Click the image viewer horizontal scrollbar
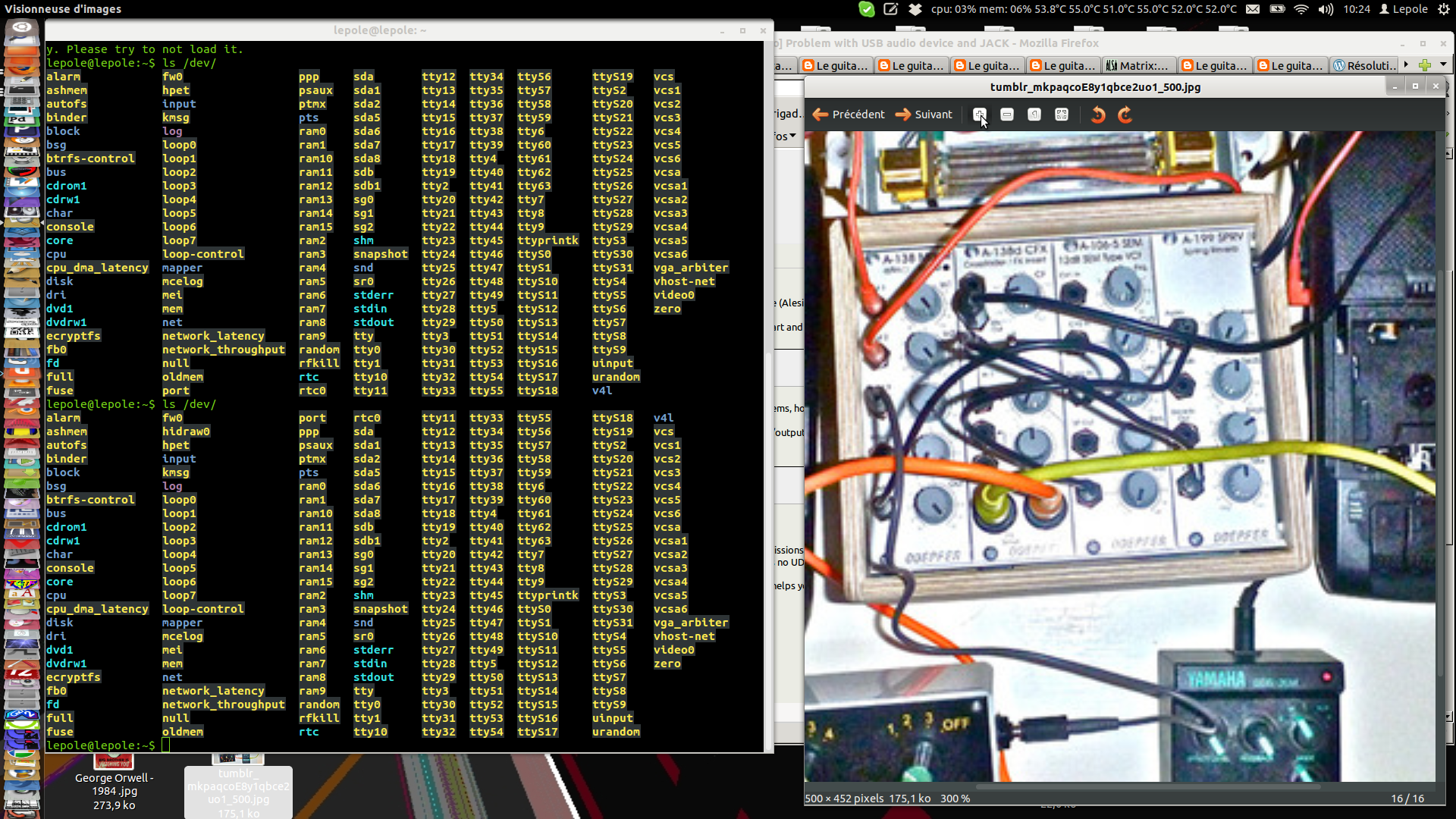This screenshot has width=1456, height=819. point(1148,787)
